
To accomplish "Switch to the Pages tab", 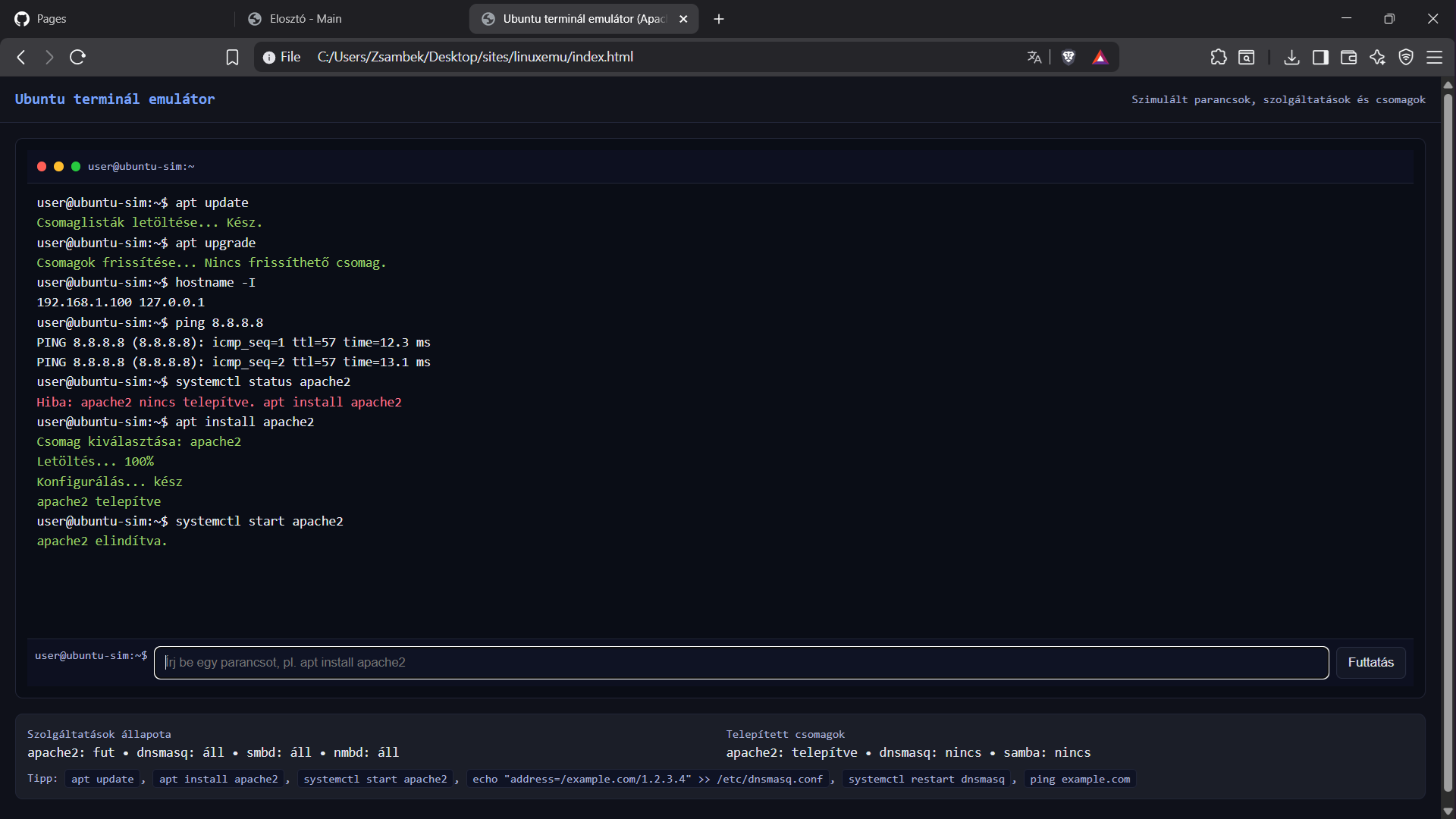I will tap(52, 19).
